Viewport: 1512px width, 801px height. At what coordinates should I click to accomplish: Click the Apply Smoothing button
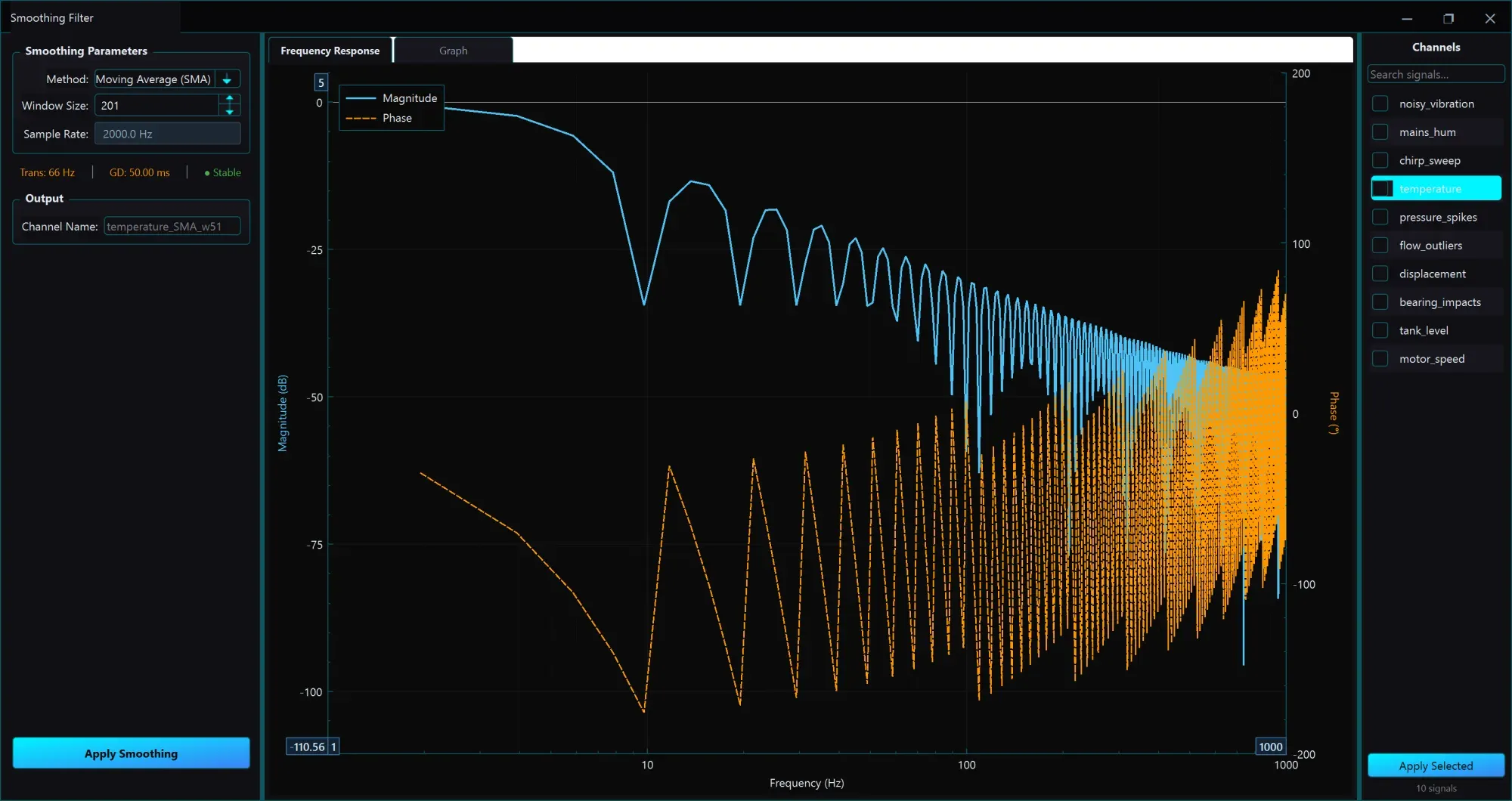pos(132,753)
